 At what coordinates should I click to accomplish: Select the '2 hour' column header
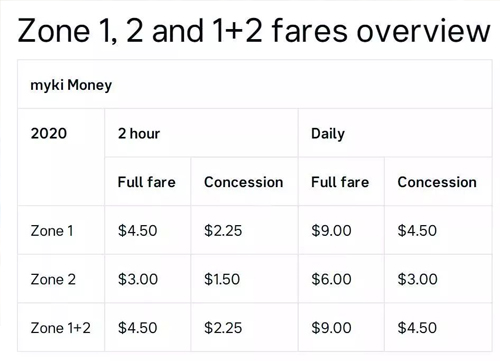(x=139, y=133)
